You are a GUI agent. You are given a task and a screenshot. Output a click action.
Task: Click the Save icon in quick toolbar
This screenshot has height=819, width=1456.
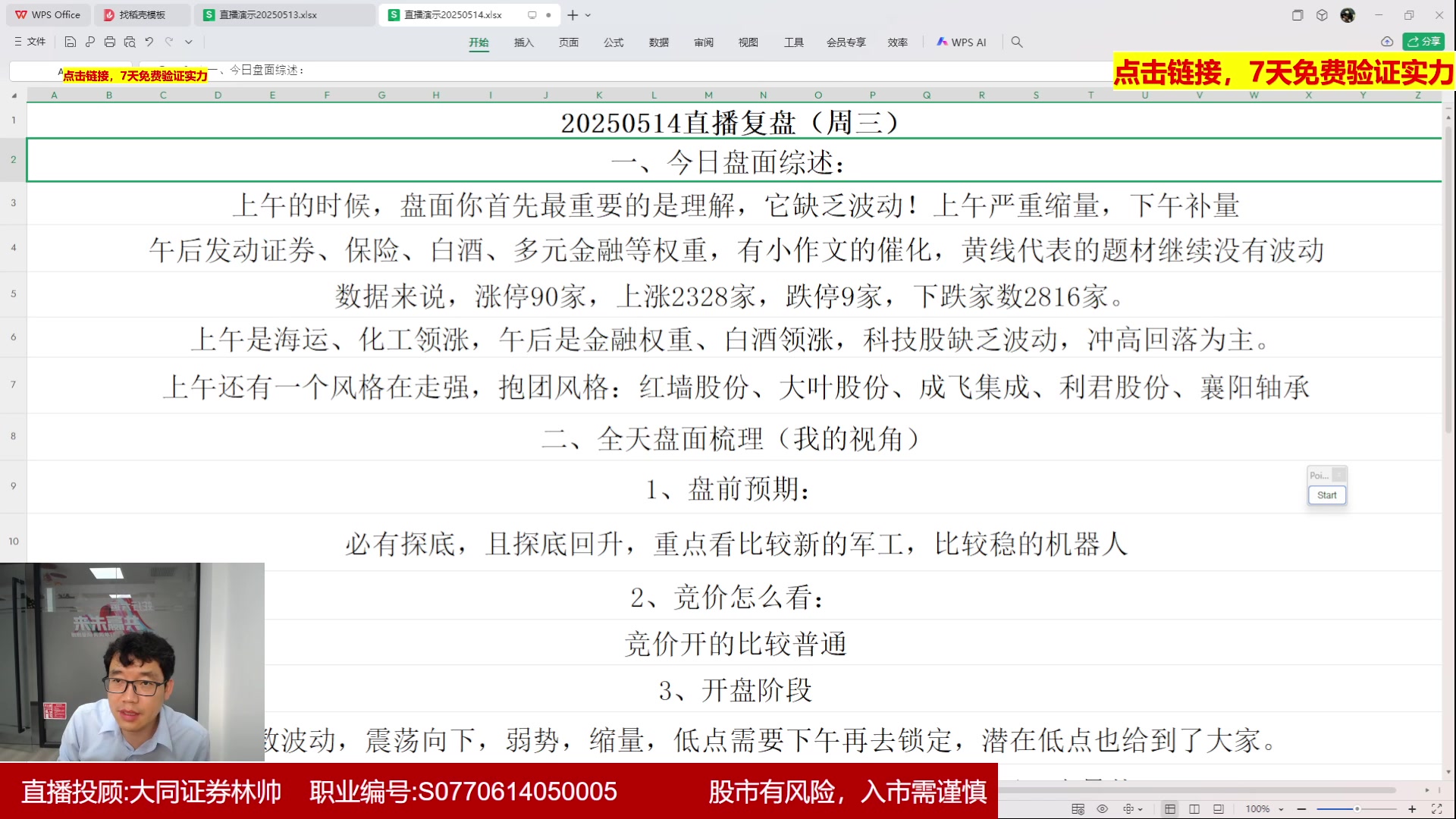[71, 42]
